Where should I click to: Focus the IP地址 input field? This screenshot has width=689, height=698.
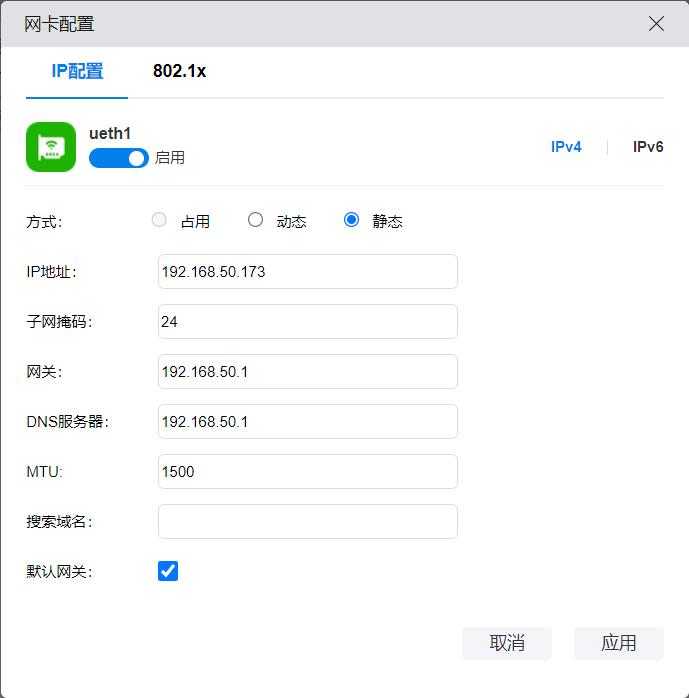[307, 271]
